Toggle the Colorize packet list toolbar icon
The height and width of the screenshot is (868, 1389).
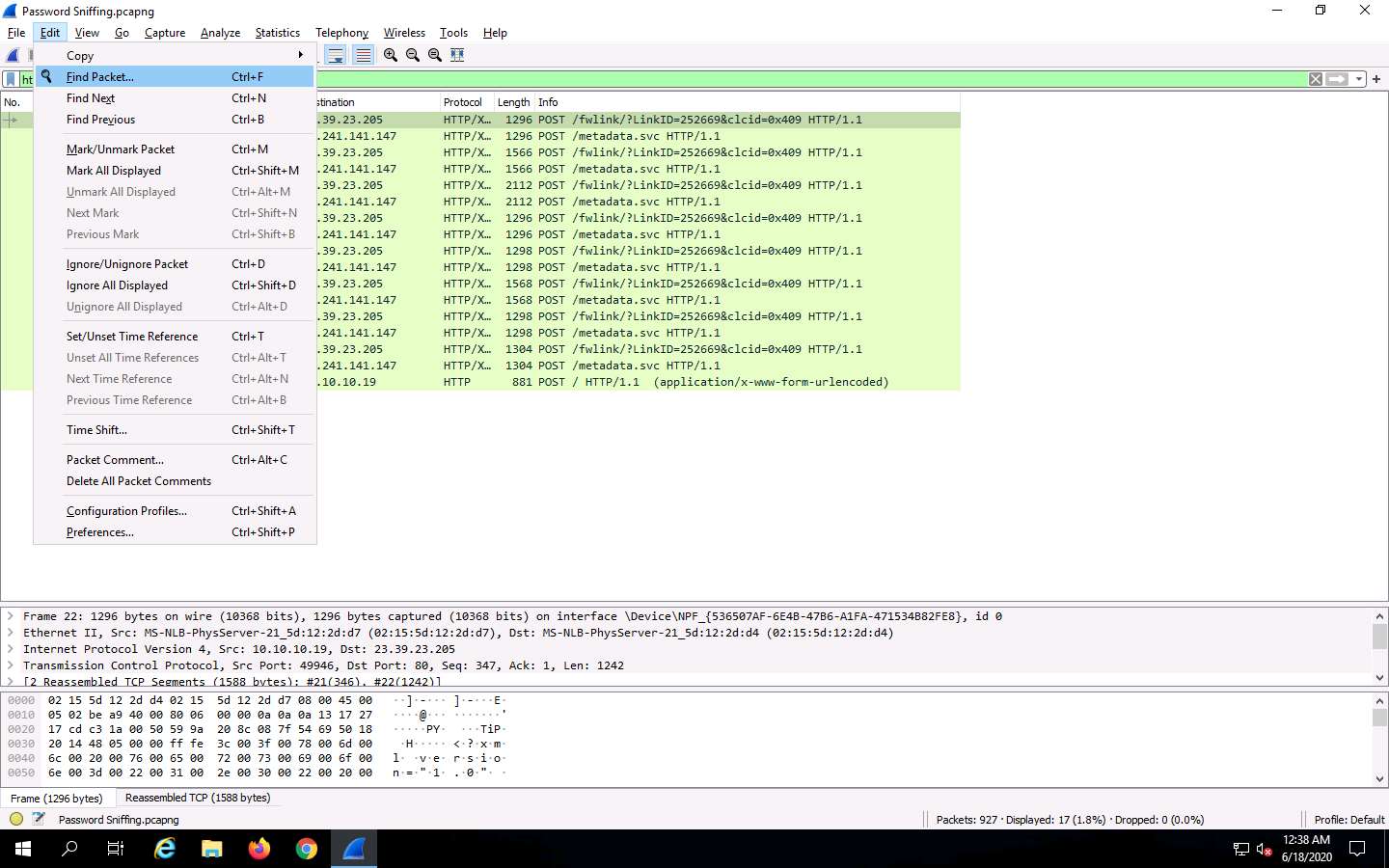click(363, 55)
